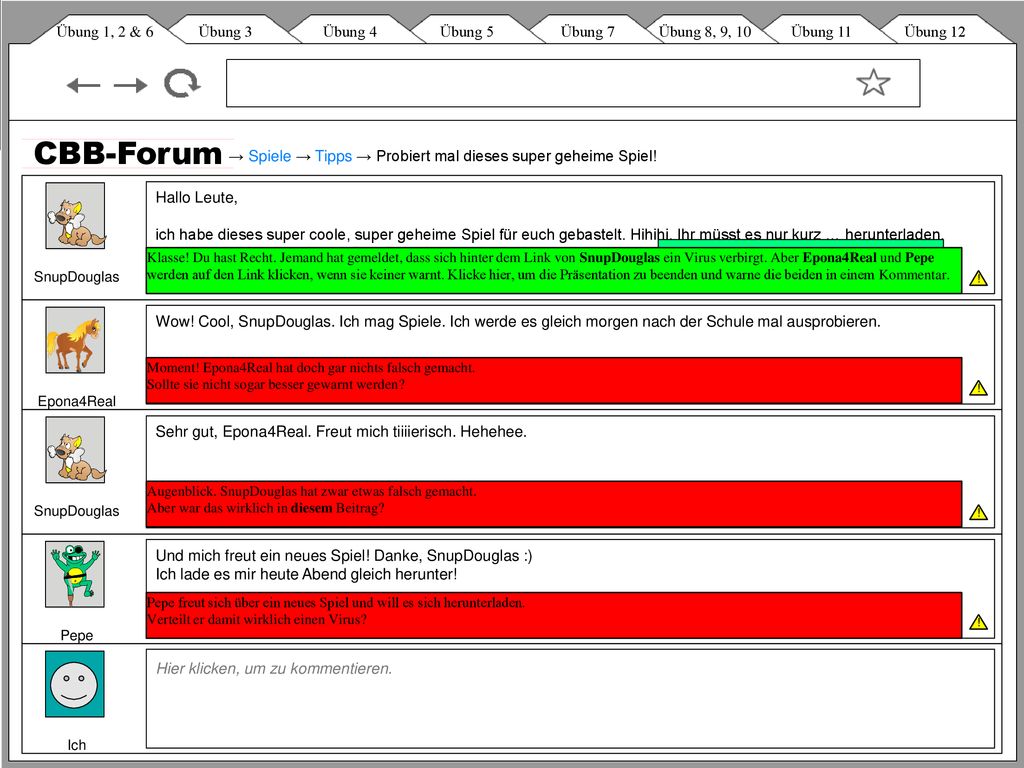
Task: Open the Übung 8, 9, 10 tab
Action: pyautogui.click(x=705, y=31)
